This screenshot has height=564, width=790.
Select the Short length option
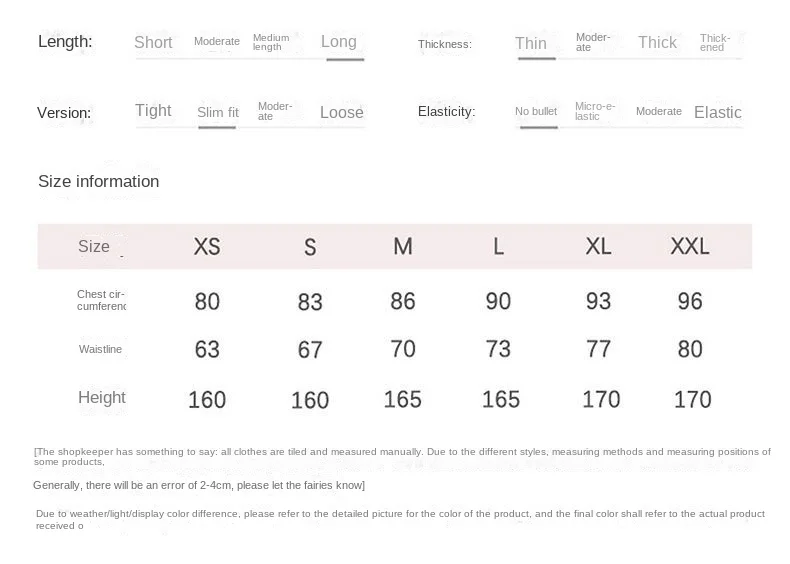[x=153, y=42]
